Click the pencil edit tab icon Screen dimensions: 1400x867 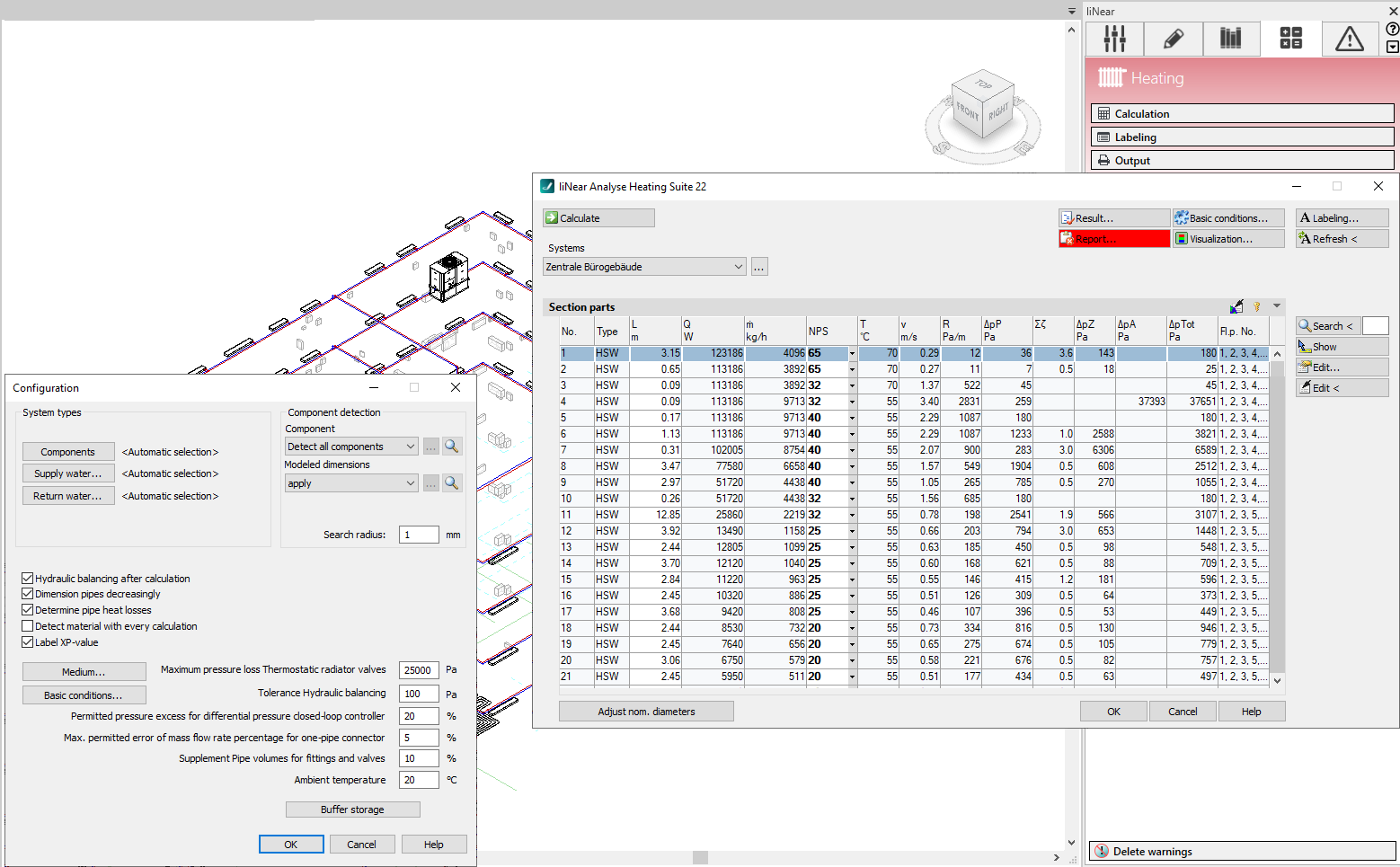(1173, 39)
